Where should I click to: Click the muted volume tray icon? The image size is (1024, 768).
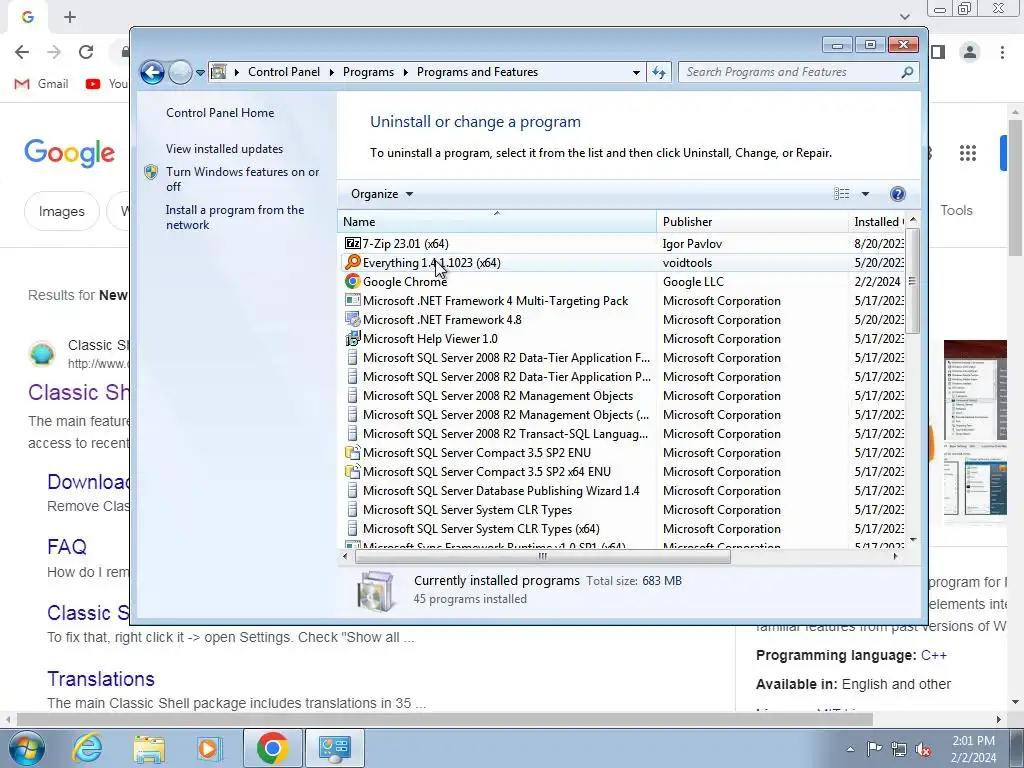[x=923, y=749]
